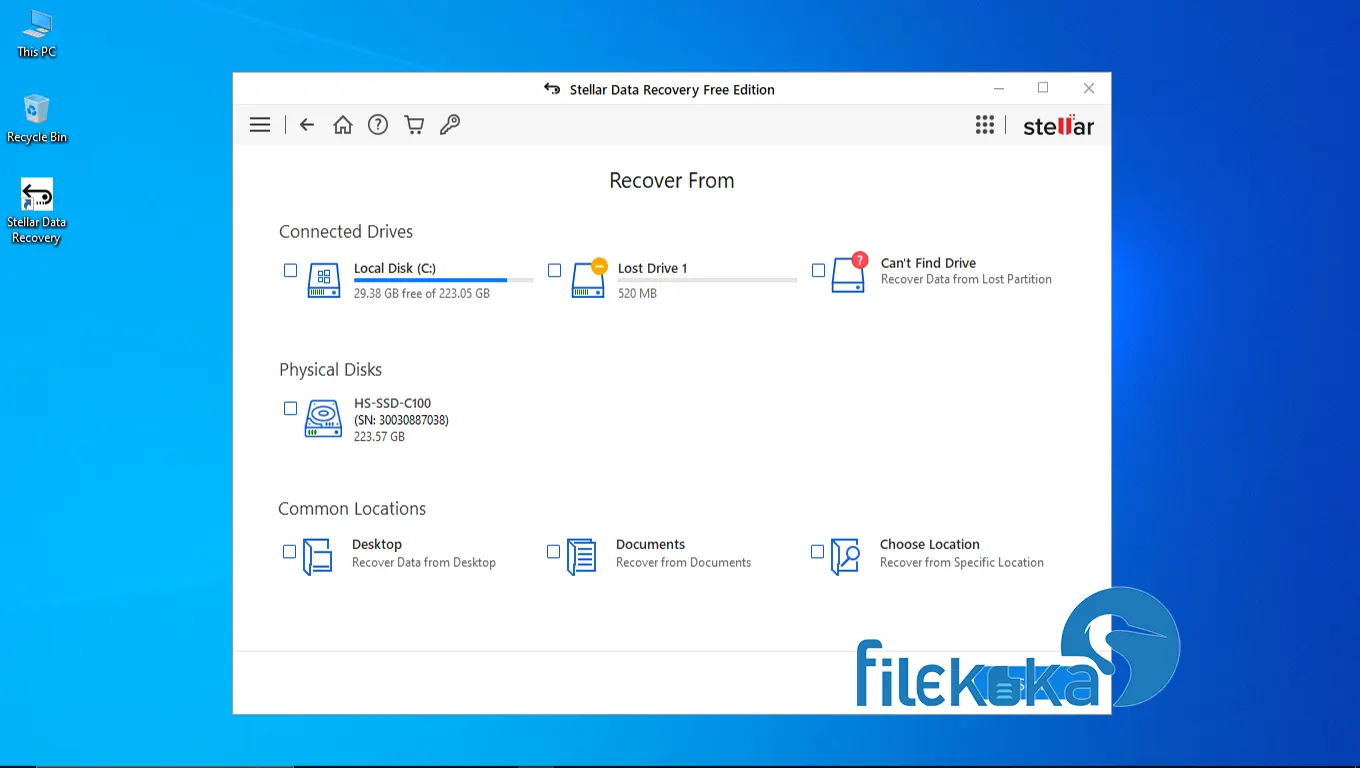
Task: Select Stellar Data Recovery desktop shortcut
Action: pos(36,212)
